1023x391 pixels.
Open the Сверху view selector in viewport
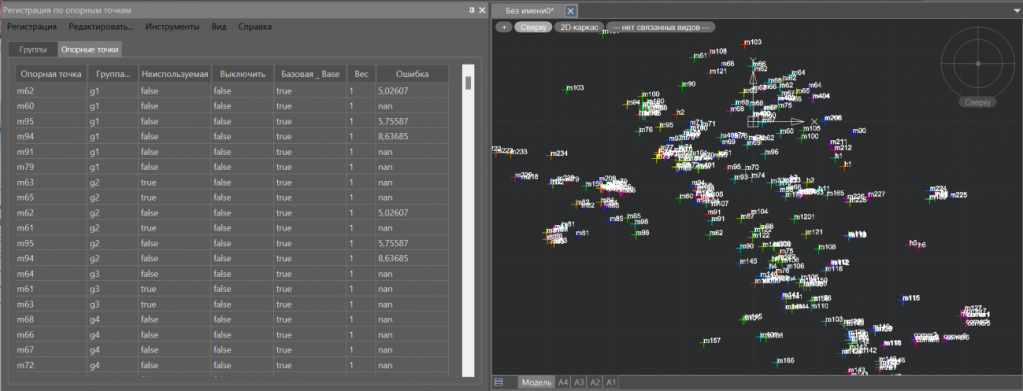pyautogui.click(x=533, y=27)
